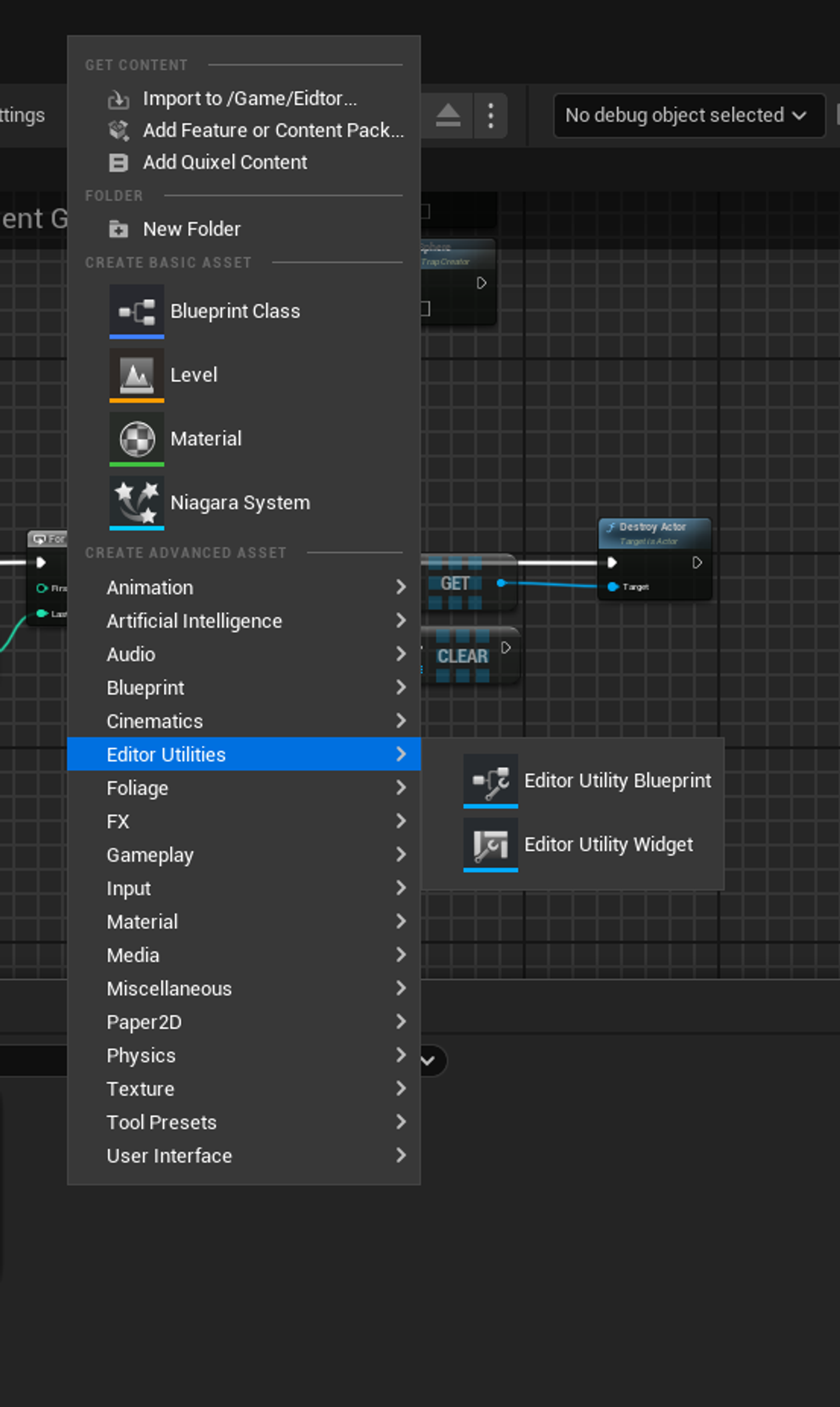Click the Material sphere icon

136,438
